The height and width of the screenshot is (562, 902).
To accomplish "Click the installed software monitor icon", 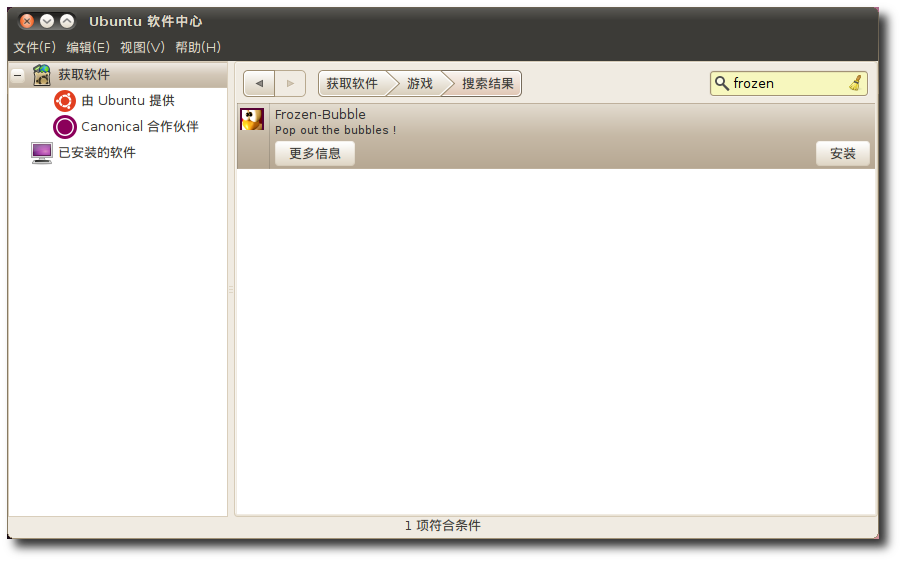I will click(x=42, y=153).
